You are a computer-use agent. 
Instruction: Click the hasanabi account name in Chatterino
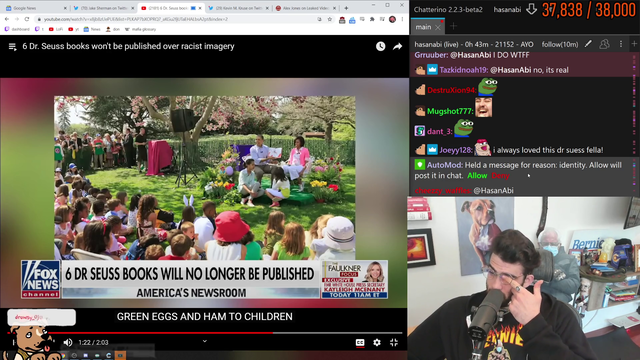(507, 9)
